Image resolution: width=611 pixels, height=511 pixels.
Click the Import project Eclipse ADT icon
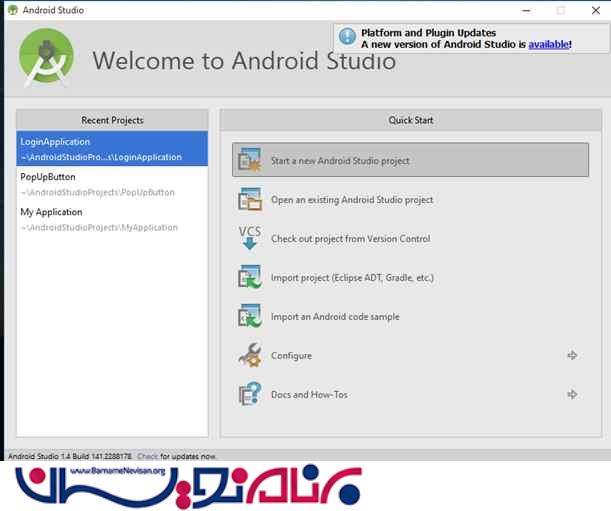pyautogui.click(x=249, y=277)
